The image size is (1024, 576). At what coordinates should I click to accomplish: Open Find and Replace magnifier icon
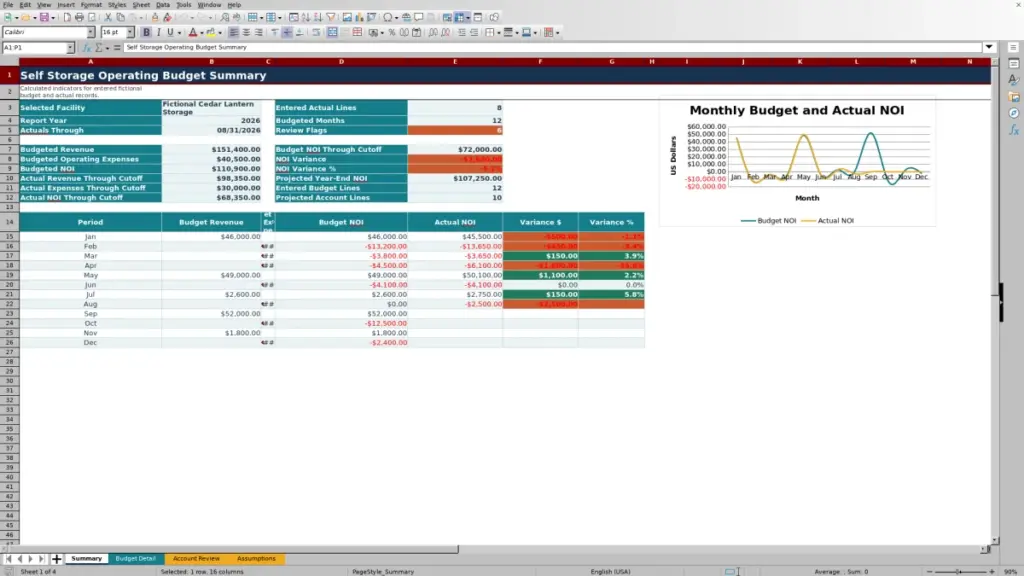tap(225, 17)
